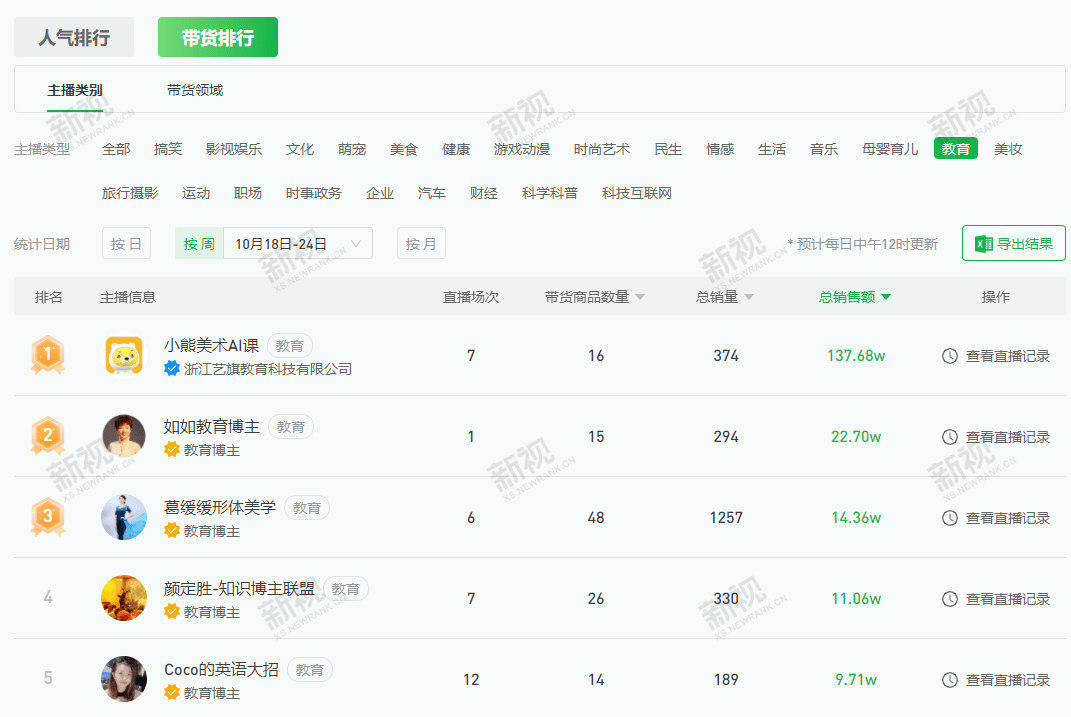Sort by 带货商品数量 column arrow
The height and width of the screenshot is (717, 1071).
pos(640,297)
